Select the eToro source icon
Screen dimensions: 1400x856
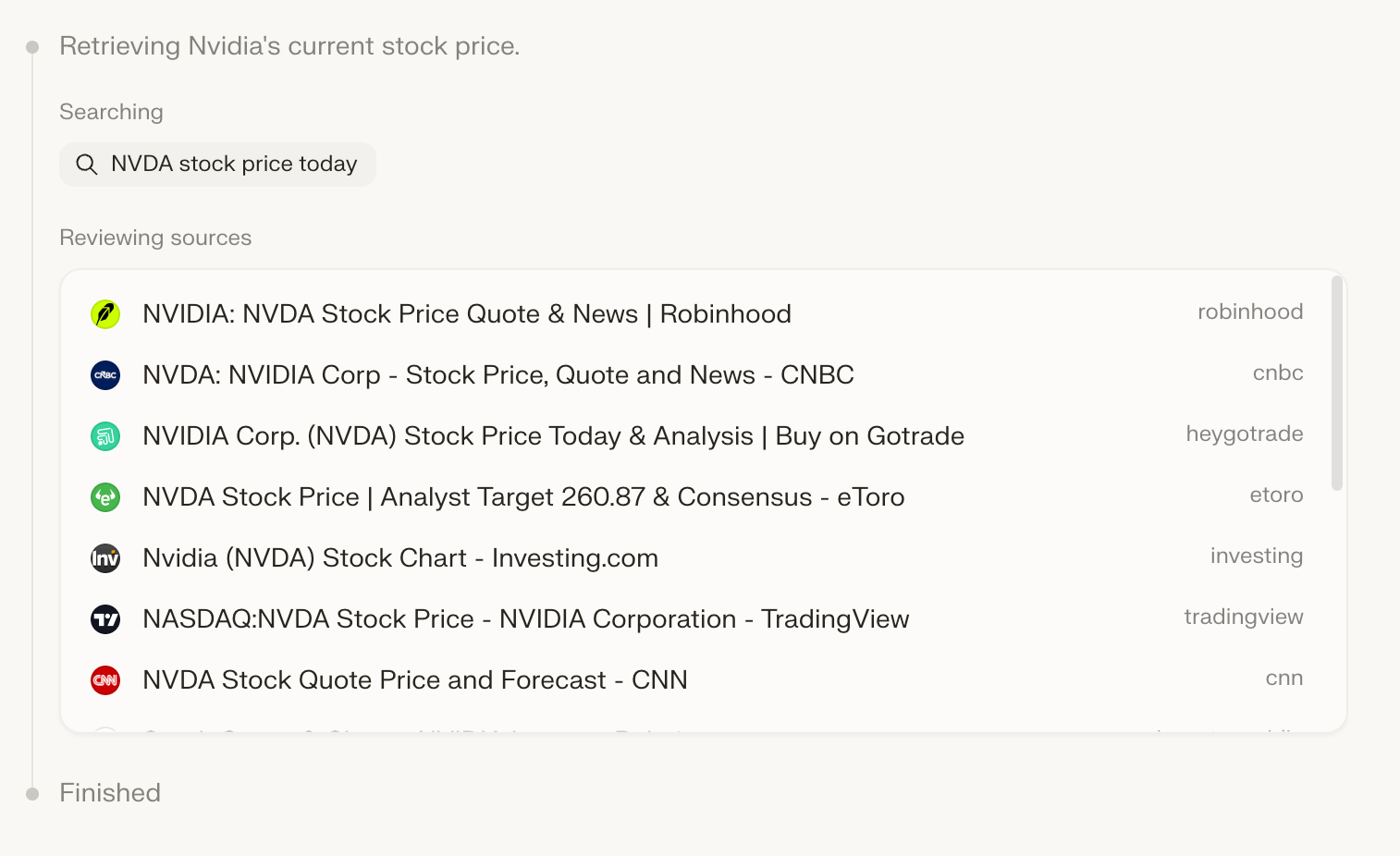click(105, 497)
